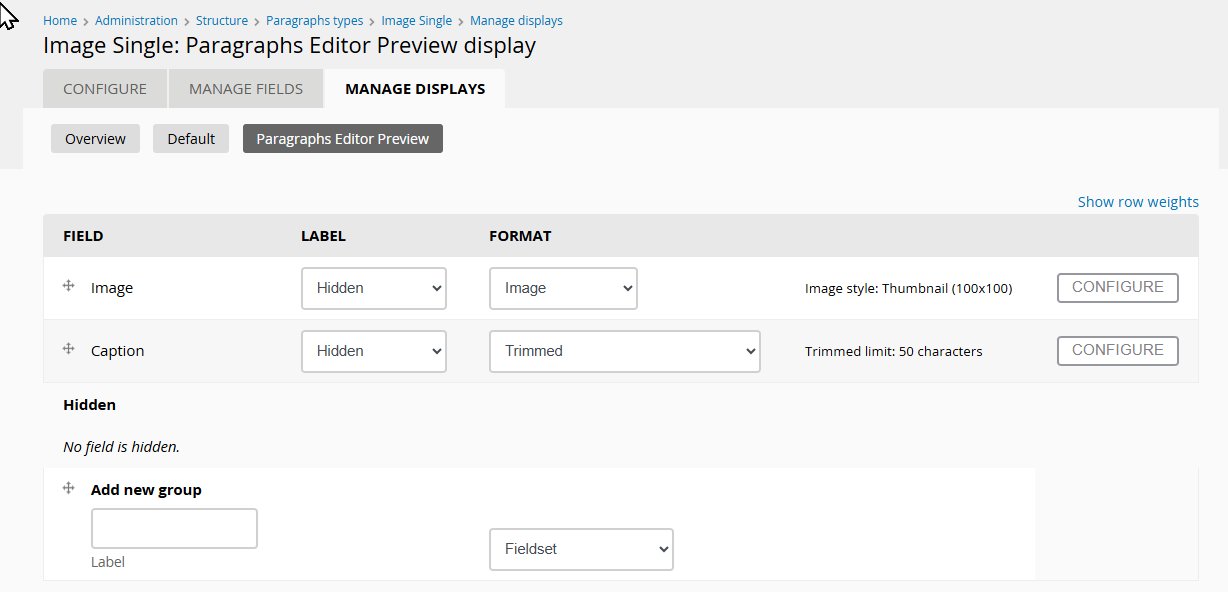Select Paragraphs Editor Preview display mode

click(x=342, y=139)
